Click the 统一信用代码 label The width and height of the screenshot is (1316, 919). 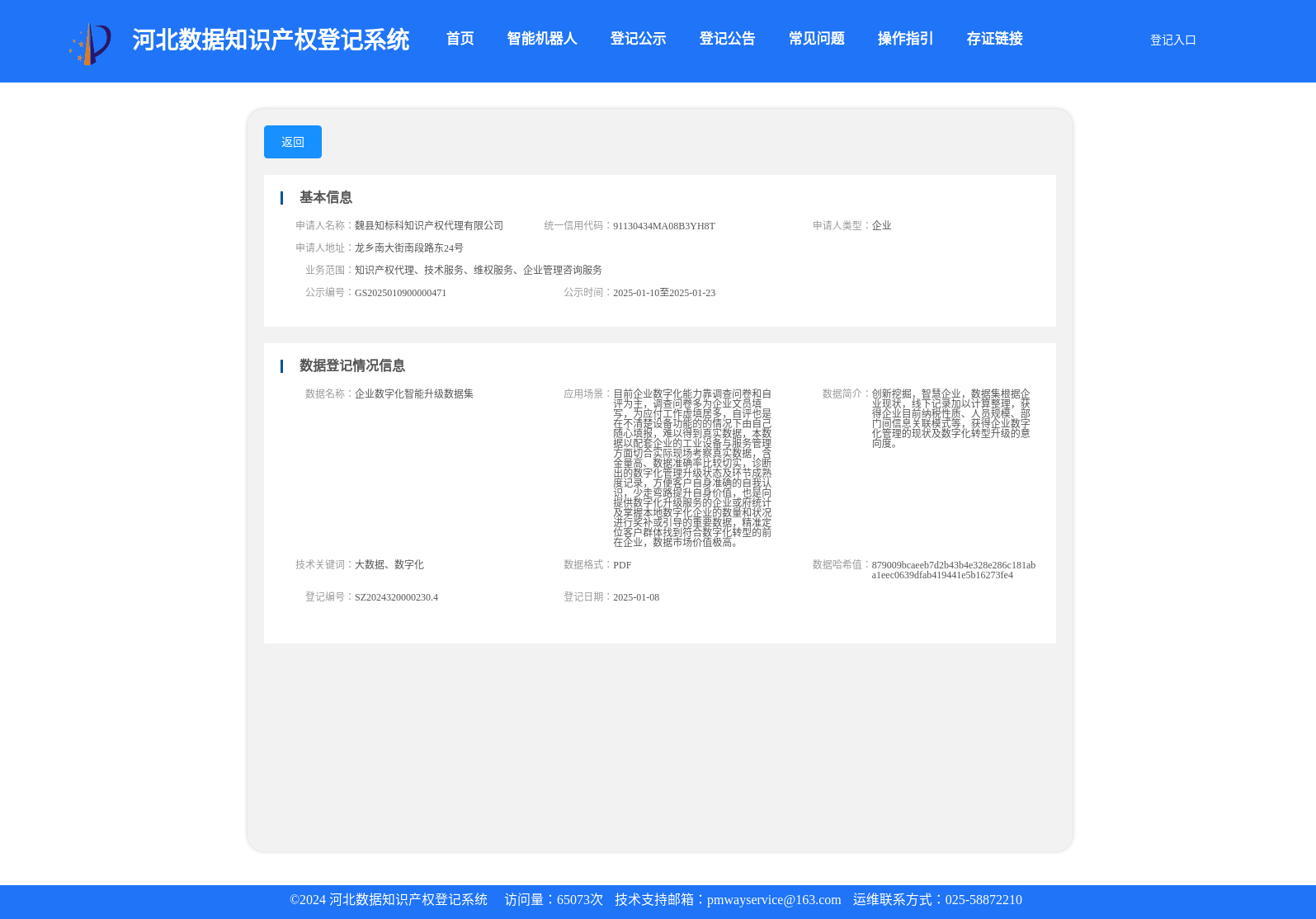click(x=578, y=225)
